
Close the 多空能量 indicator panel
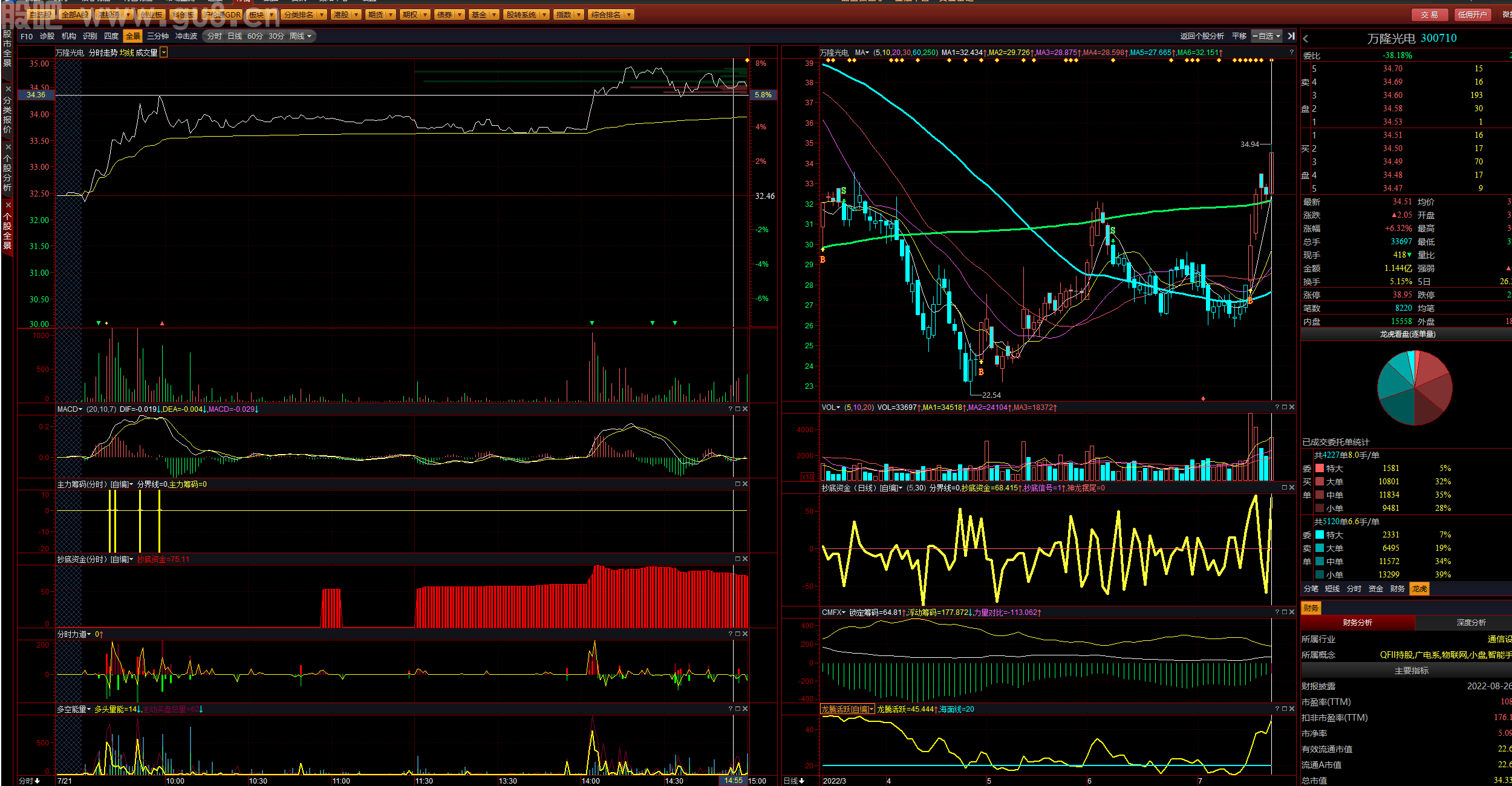(x=745, y=709)
